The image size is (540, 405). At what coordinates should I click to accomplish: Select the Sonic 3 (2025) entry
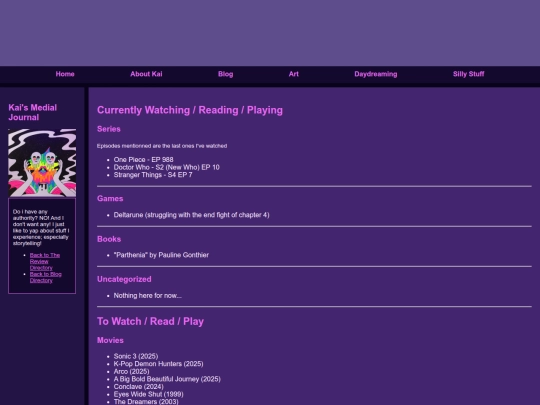136,356
